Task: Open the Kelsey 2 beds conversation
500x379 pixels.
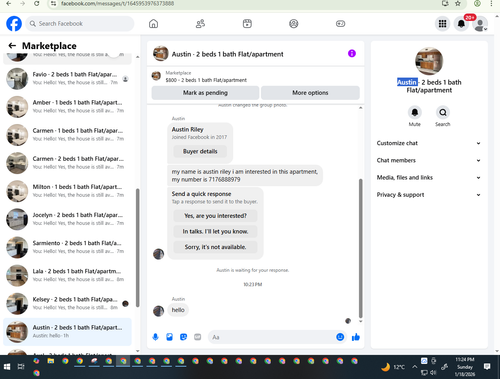Action: pos(67,303)
